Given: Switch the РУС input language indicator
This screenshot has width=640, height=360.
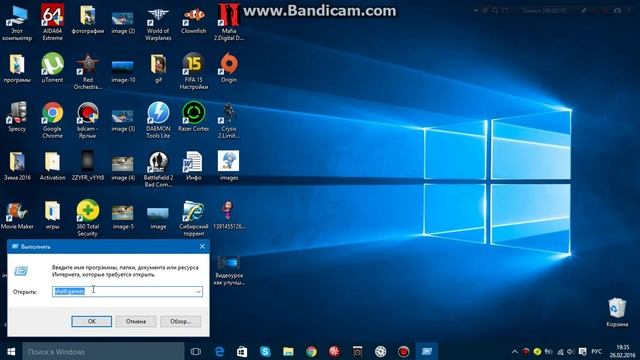Looking at the screenshot, I should point(596,351).
